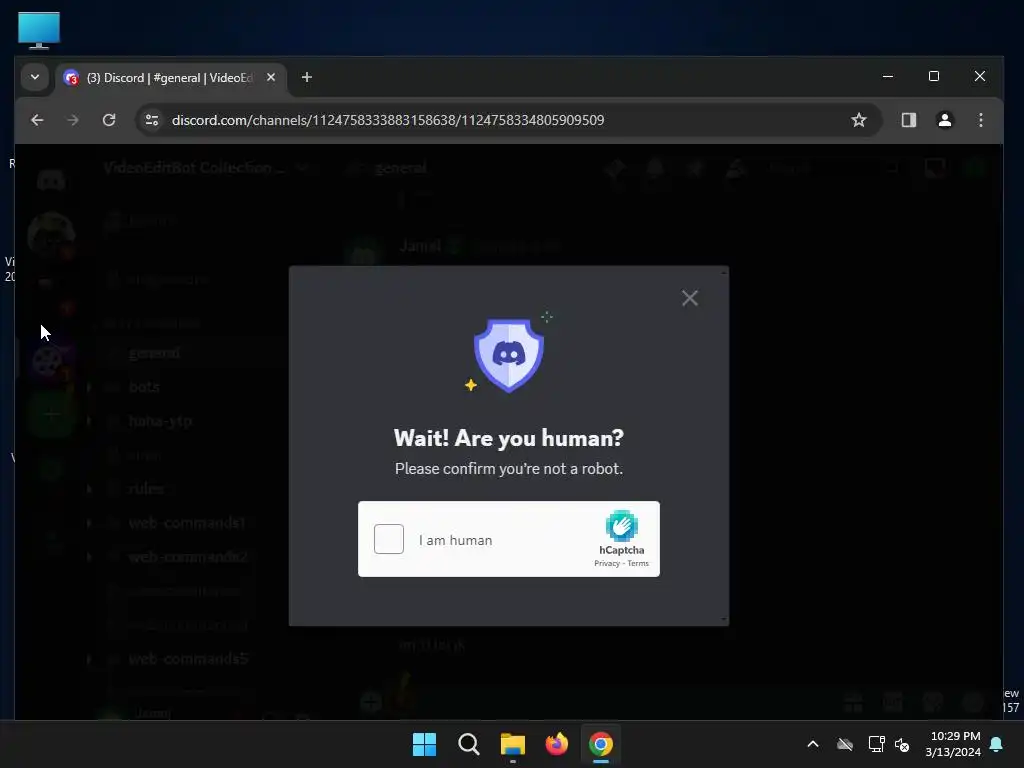
Task: Show hidden tray icons chevron
Action: tap(813, 744)
